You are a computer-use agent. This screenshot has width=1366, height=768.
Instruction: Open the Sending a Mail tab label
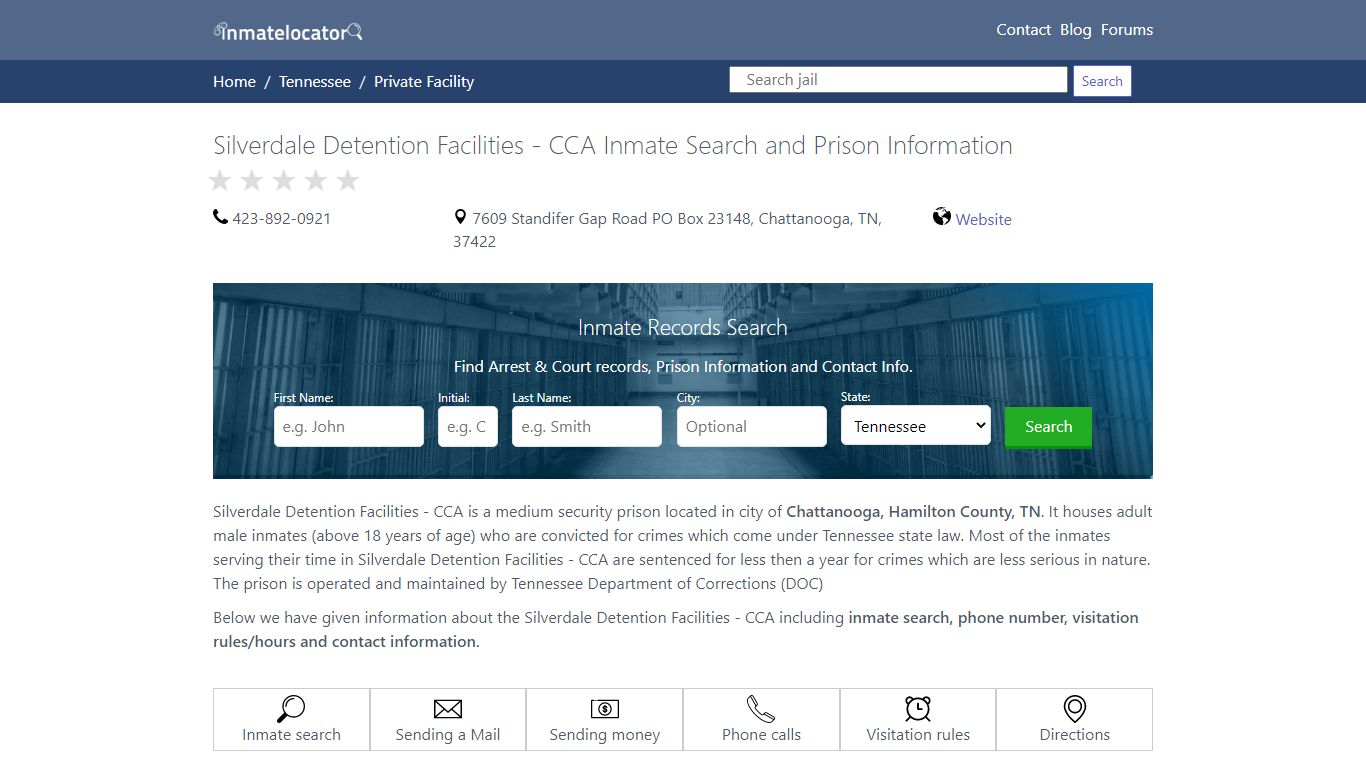(448, 735)
